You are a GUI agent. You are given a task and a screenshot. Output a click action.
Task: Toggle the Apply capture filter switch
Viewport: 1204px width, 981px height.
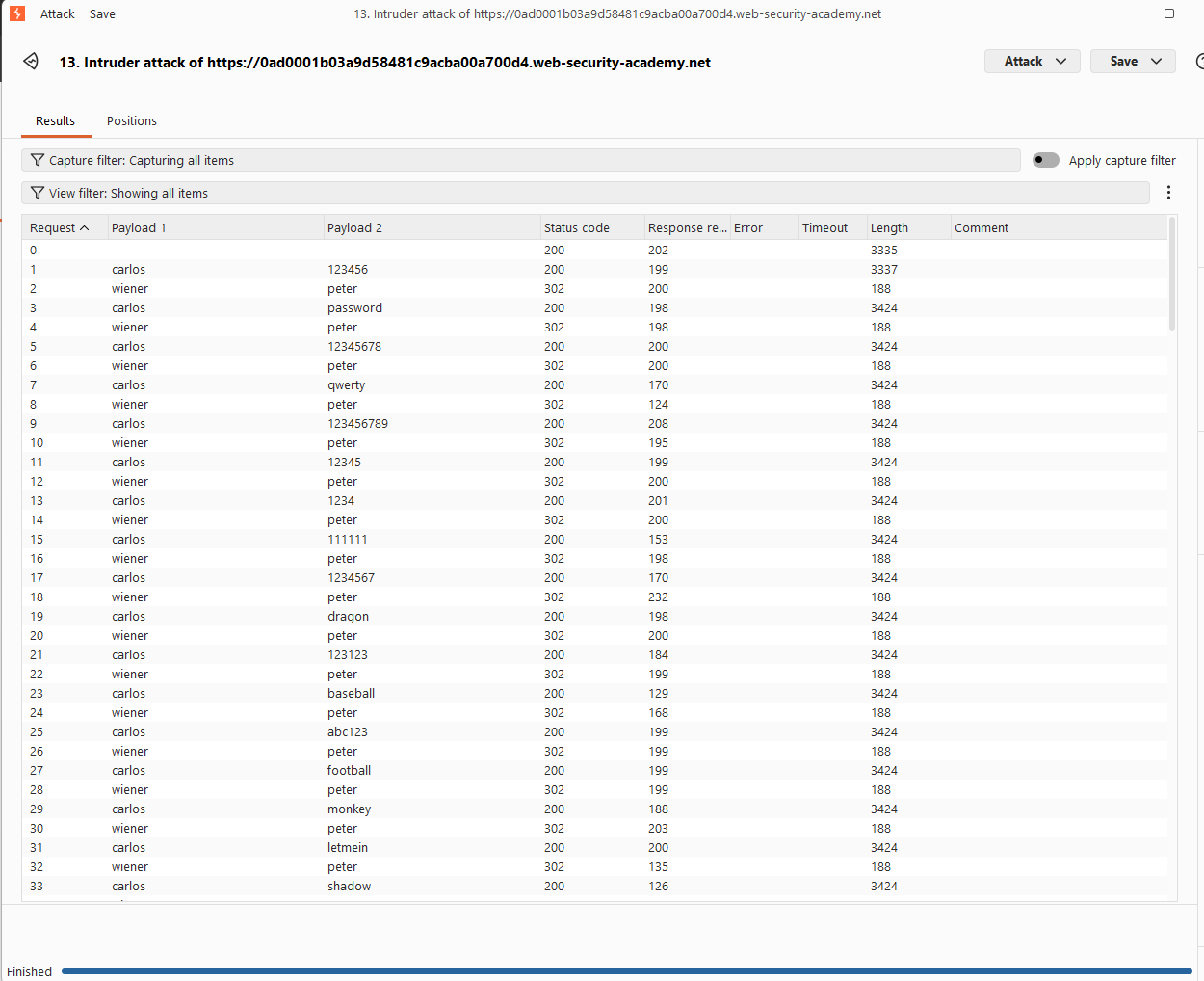click(1046, 160)
